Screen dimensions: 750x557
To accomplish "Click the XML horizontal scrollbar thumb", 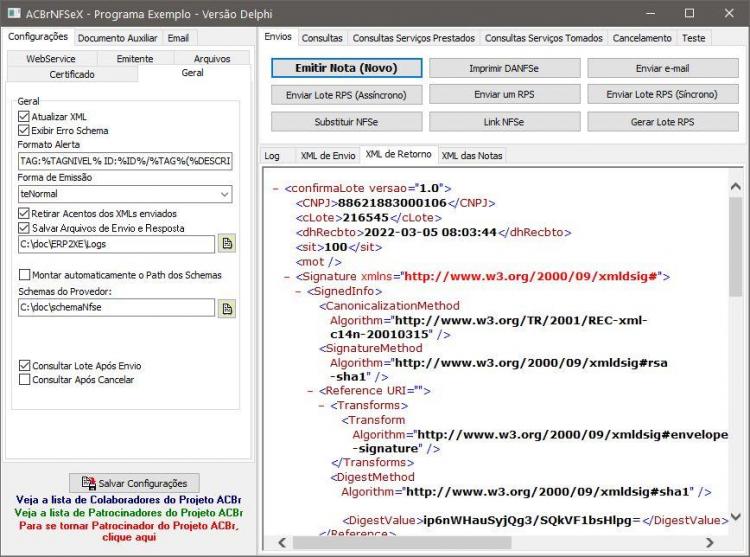I will 402,543.
